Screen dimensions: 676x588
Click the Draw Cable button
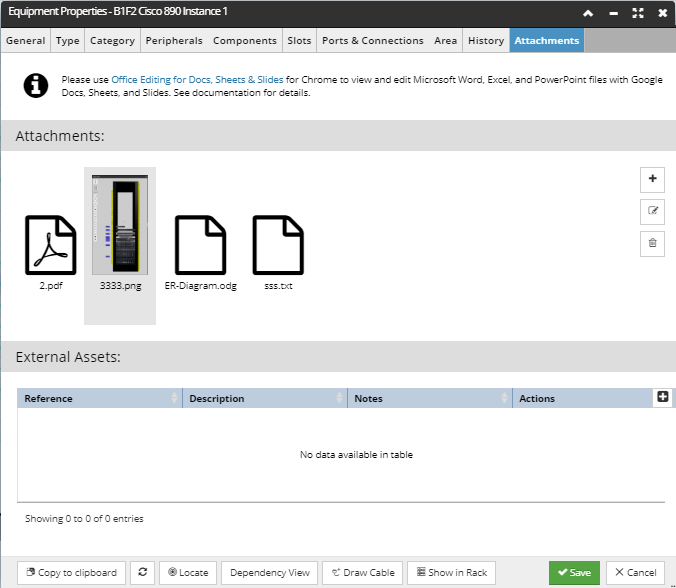coord(363,572)
